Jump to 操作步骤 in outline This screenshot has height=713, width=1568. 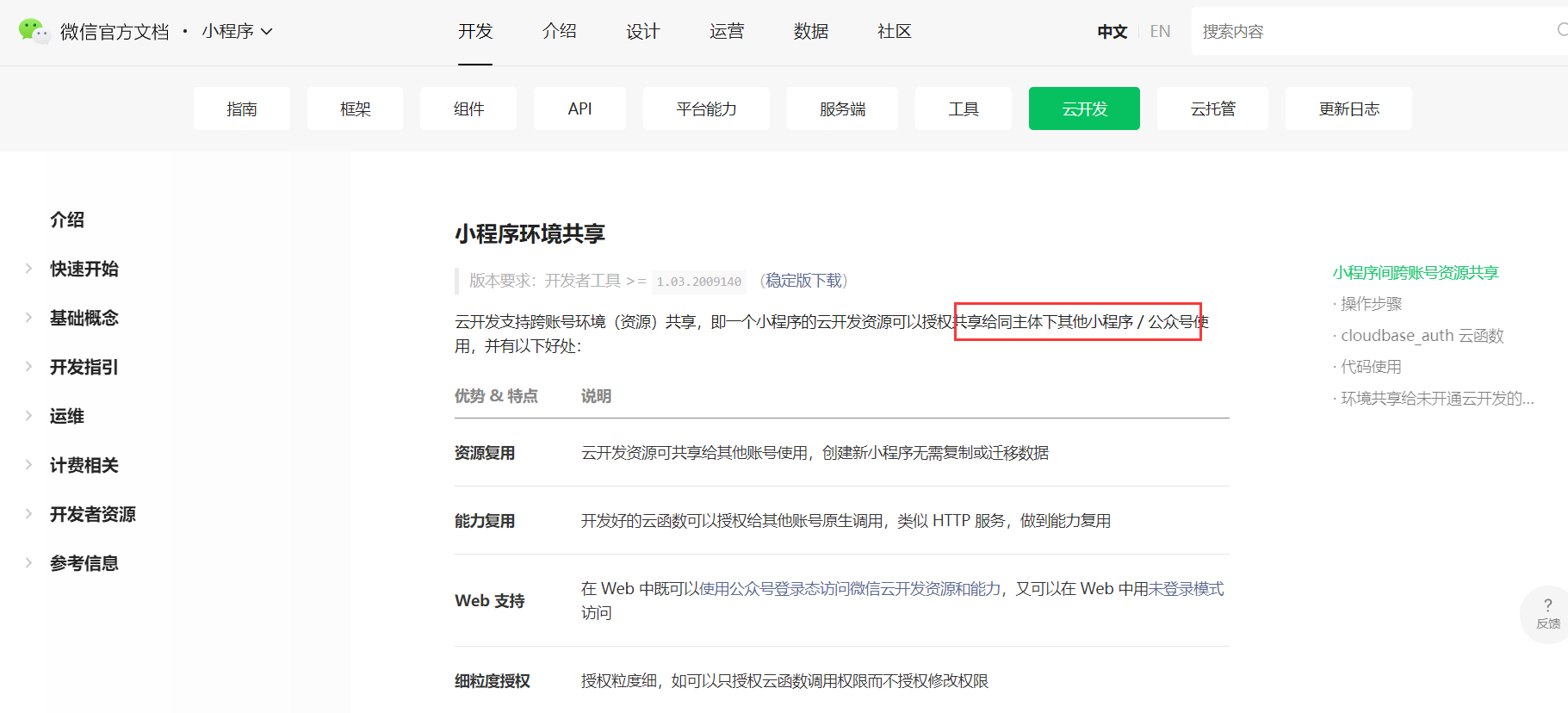click(1371, 304)
